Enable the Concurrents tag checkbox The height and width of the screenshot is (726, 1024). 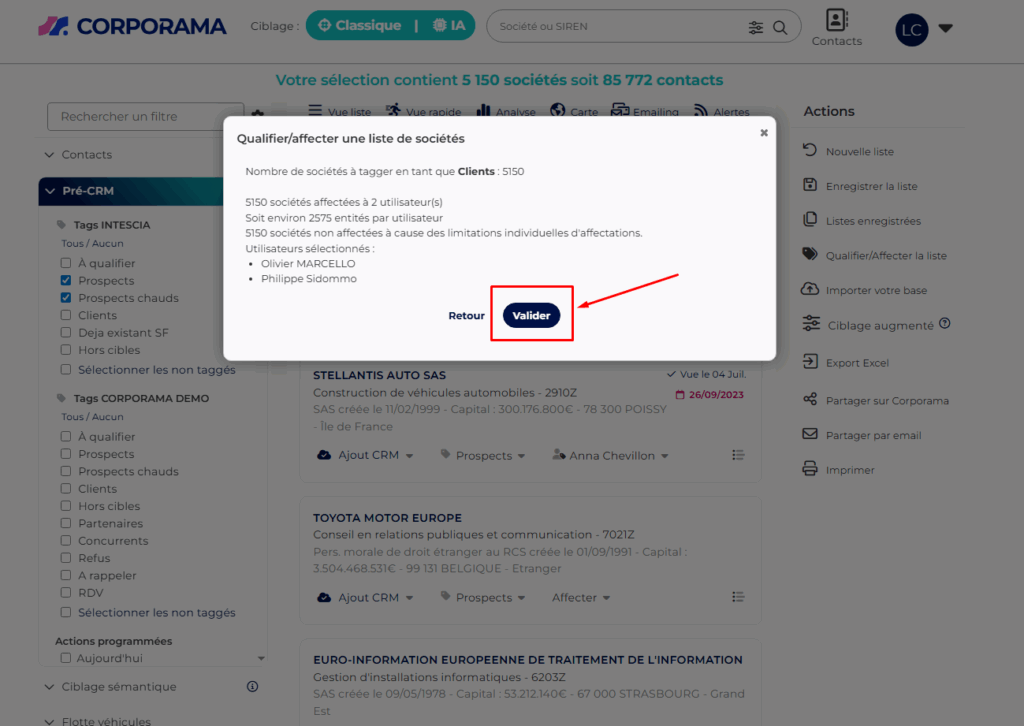pyautogui.click(x=66, y=541)
